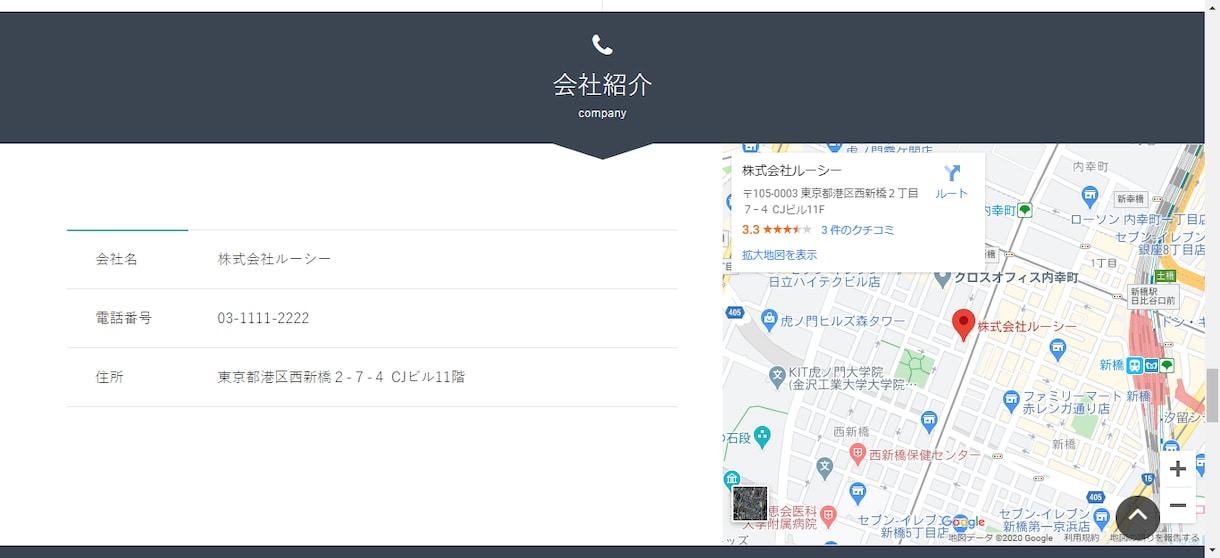Click the 〒105-0003 address in map card
This screenshot has width=1220, height=558.
click(830, 201)
